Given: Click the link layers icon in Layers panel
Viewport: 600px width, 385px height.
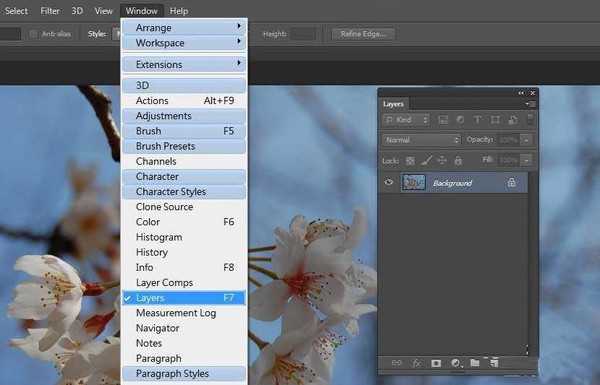Looking at the screenshot, I should pos(396,362).
